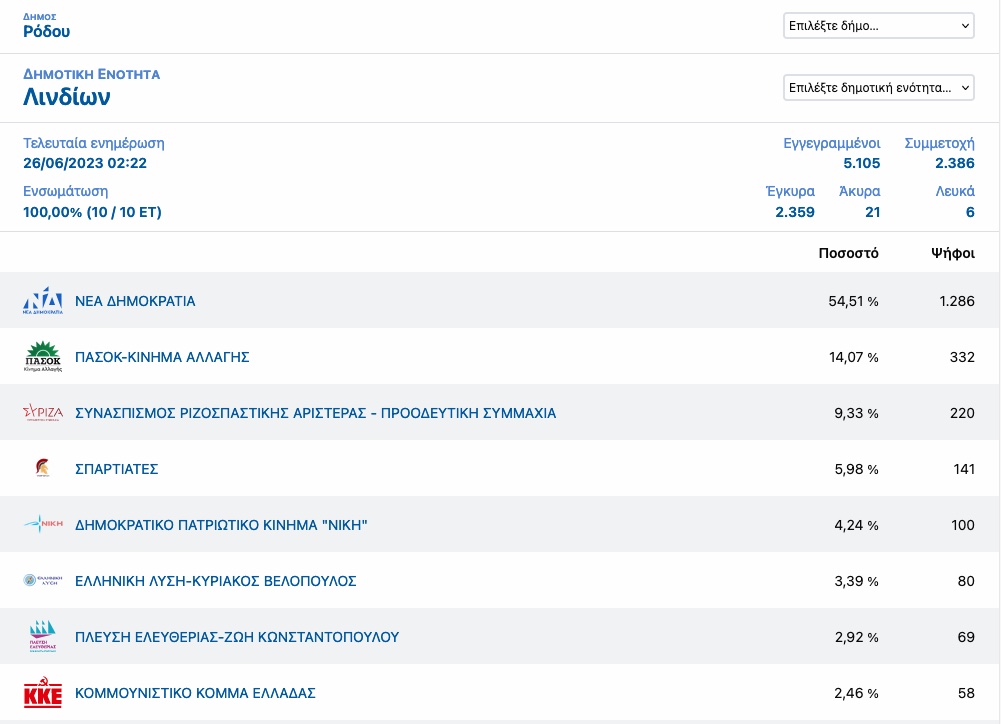Open the ΚΟΜΜΟΥΝΙΣΤΙΚΟ ΚΟΜΜΑ ΕΛΛΑΔΑΣ link

click(x=195, y=693)
